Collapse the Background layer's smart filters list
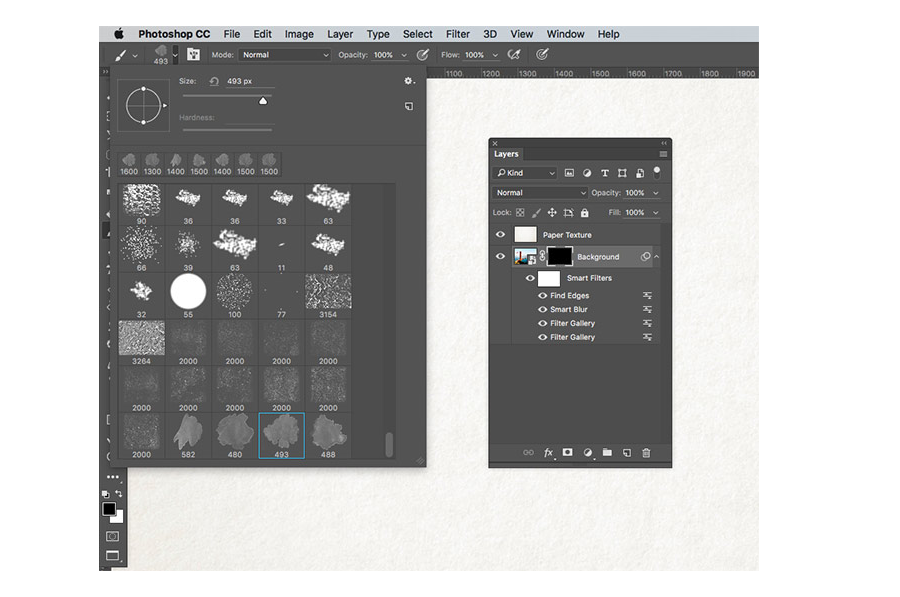 [657, 257]
